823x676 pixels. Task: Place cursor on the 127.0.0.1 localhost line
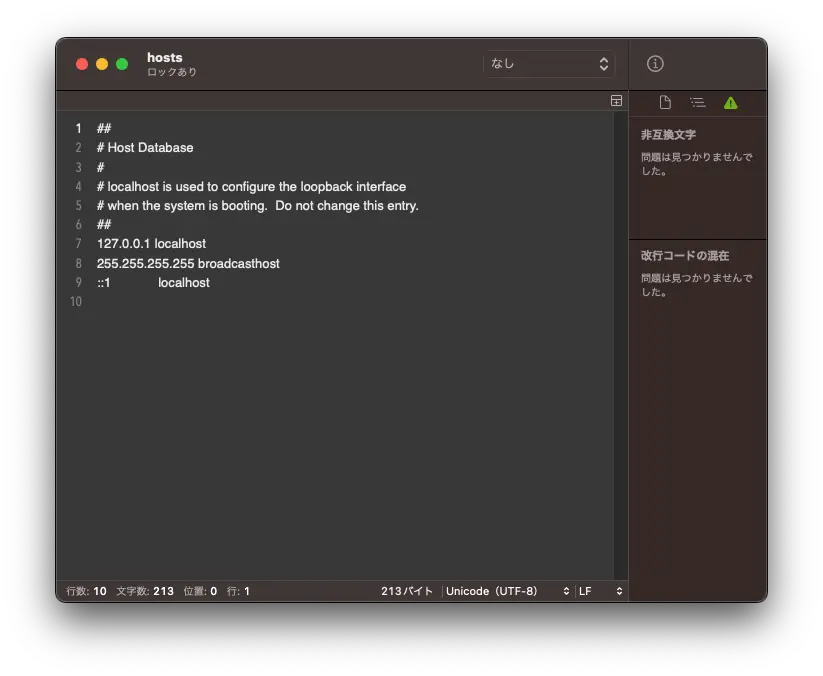click(x=152, y=244)
